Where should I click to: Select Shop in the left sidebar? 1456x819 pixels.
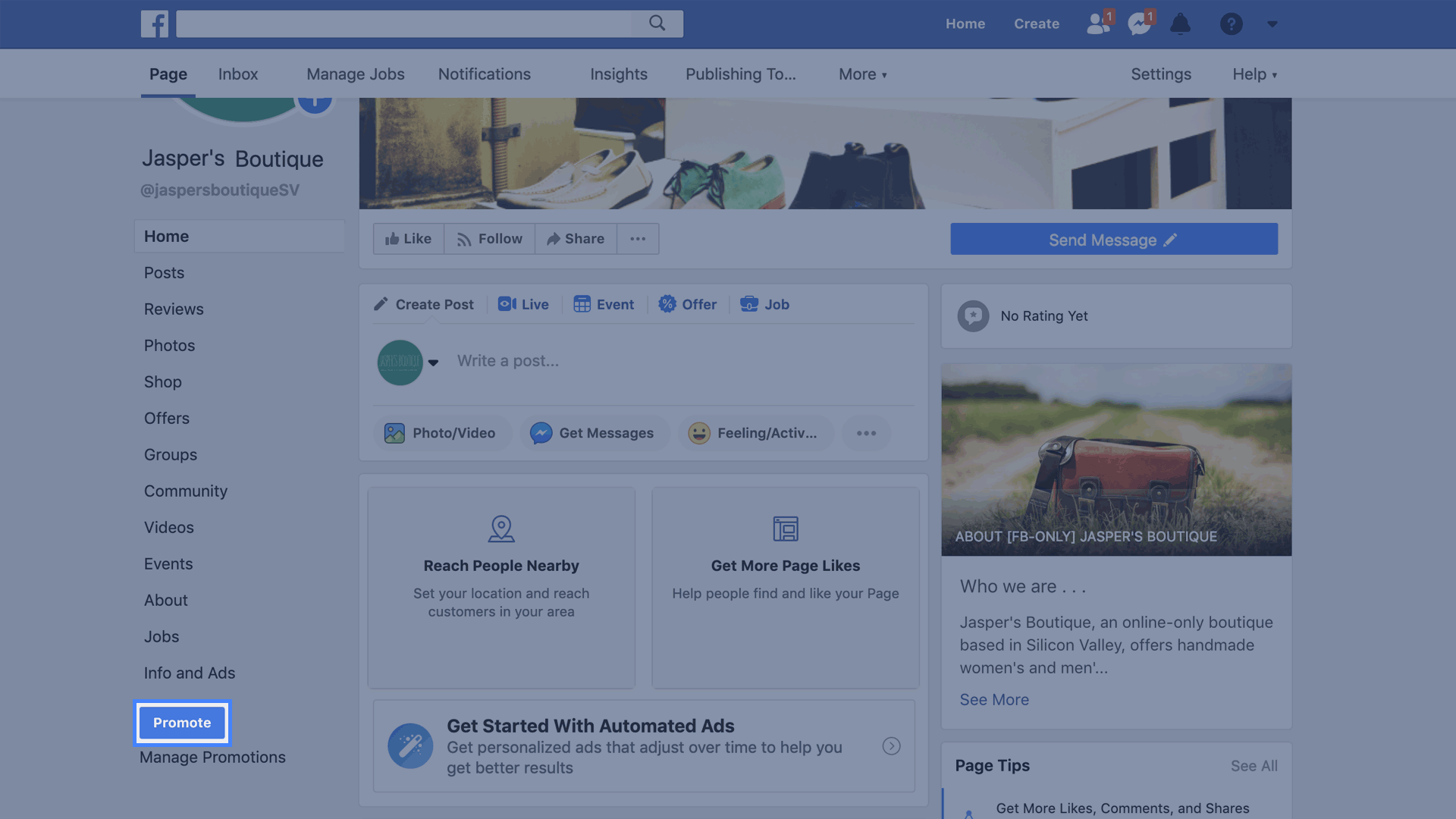pyautogui.click(x=163, y=382)
